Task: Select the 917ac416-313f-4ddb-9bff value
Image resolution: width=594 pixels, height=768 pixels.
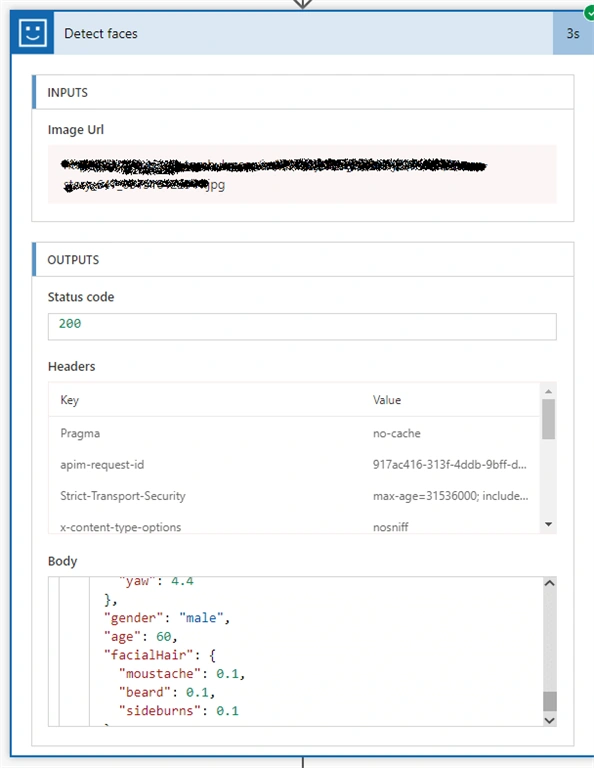Action: [450, 464]
